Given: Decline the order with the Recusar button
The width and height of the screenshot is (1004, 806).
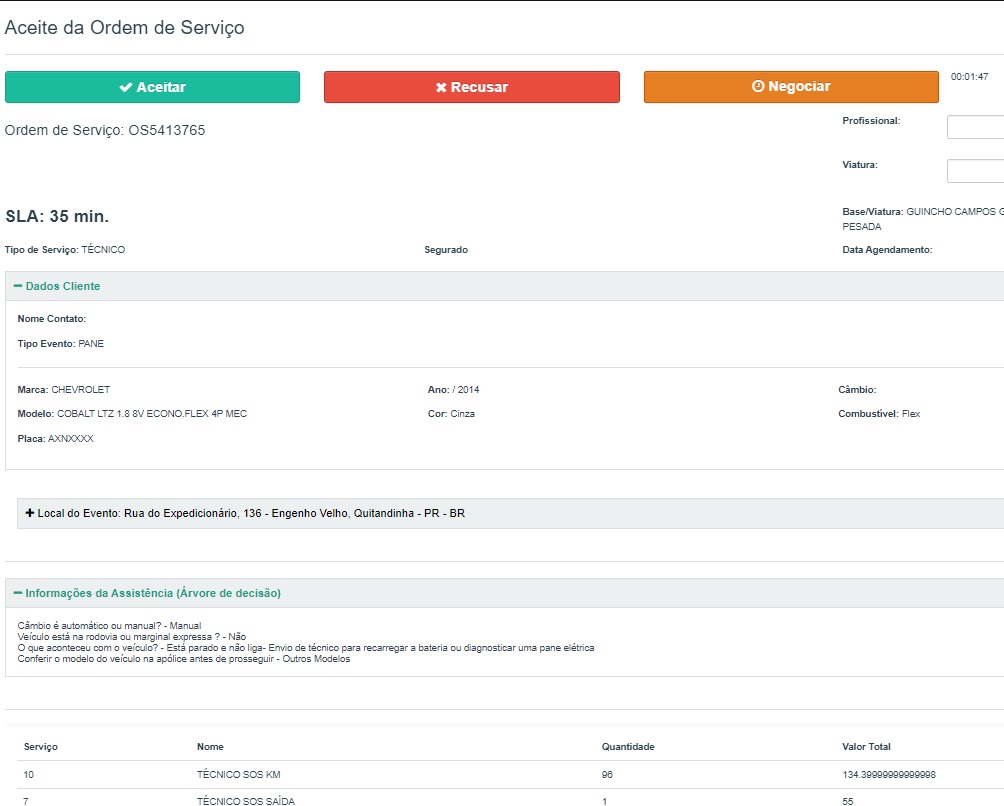Looking at the screenshot, I should point(471,87).
